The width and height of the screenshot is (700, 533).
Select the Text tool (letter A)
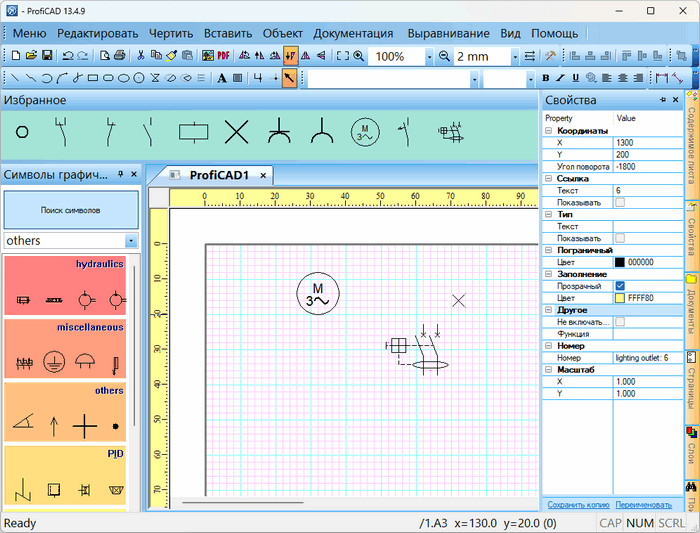point(222,77)
